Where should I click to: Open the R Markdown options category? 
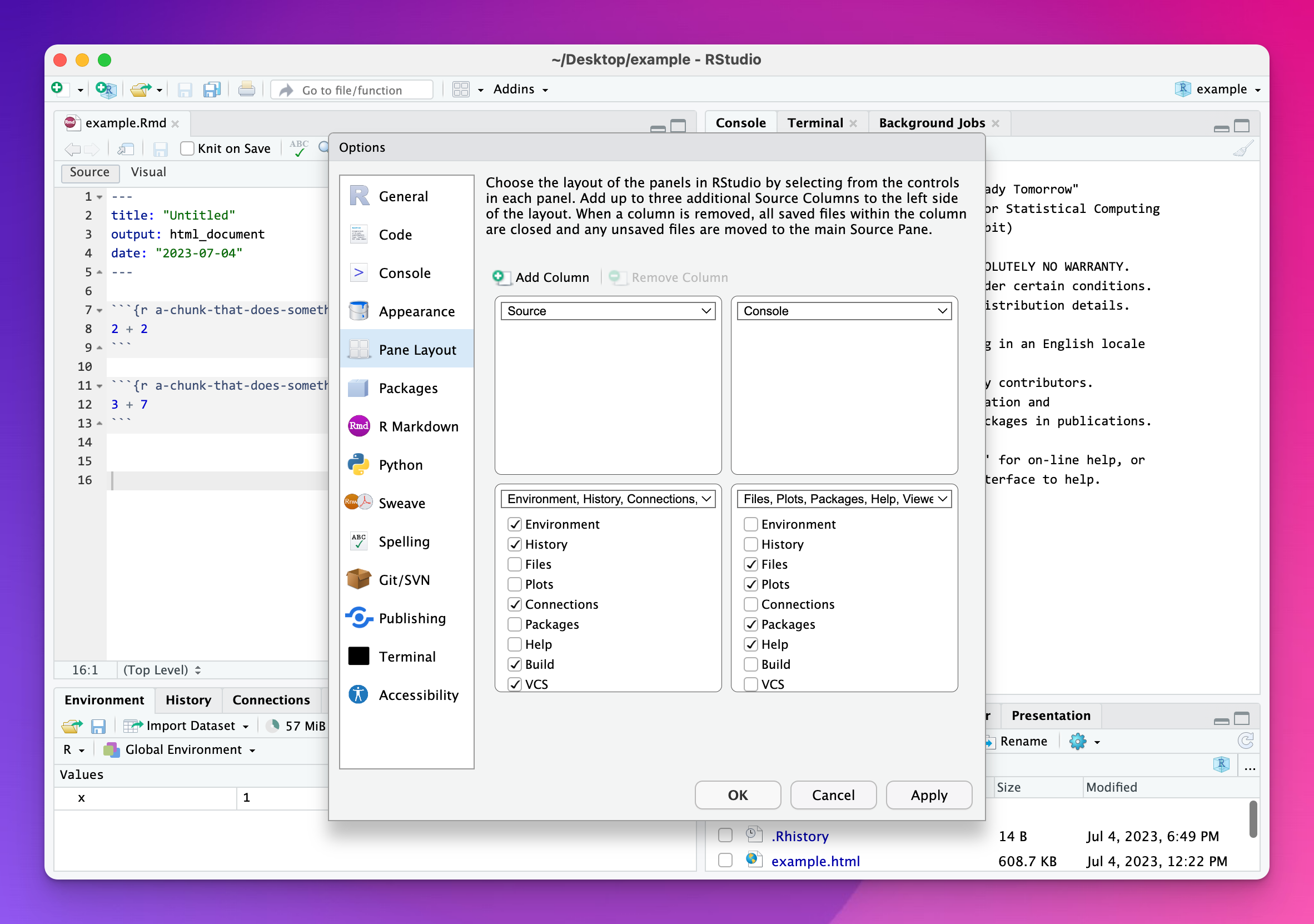pos(406,426)
